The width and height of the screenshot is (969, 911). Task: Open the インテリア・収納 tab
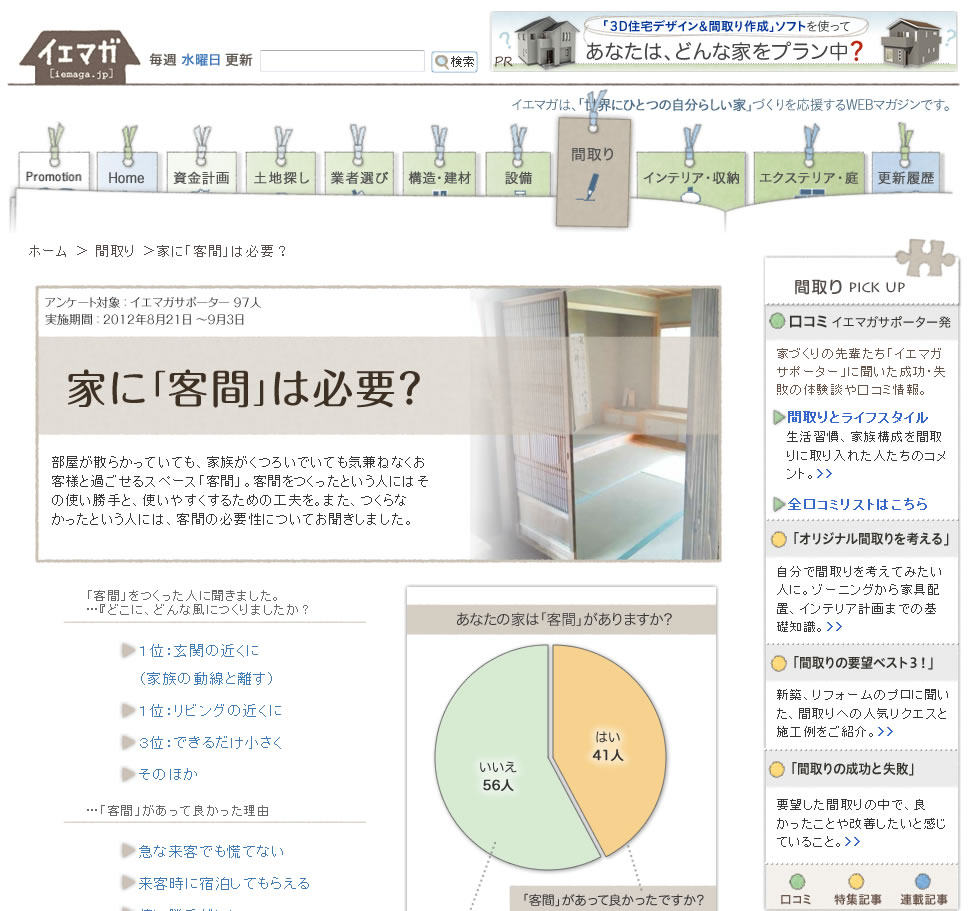(691, 177)
